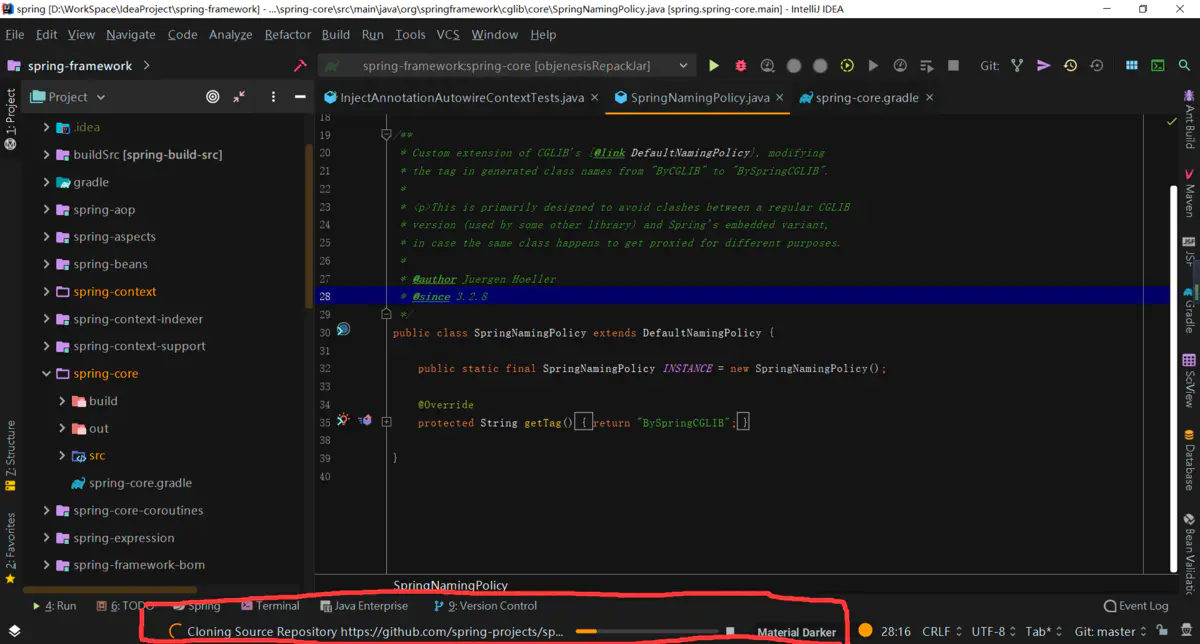
Task: Click the gutter icon on line 30
Action: click(x=343, y=329)
